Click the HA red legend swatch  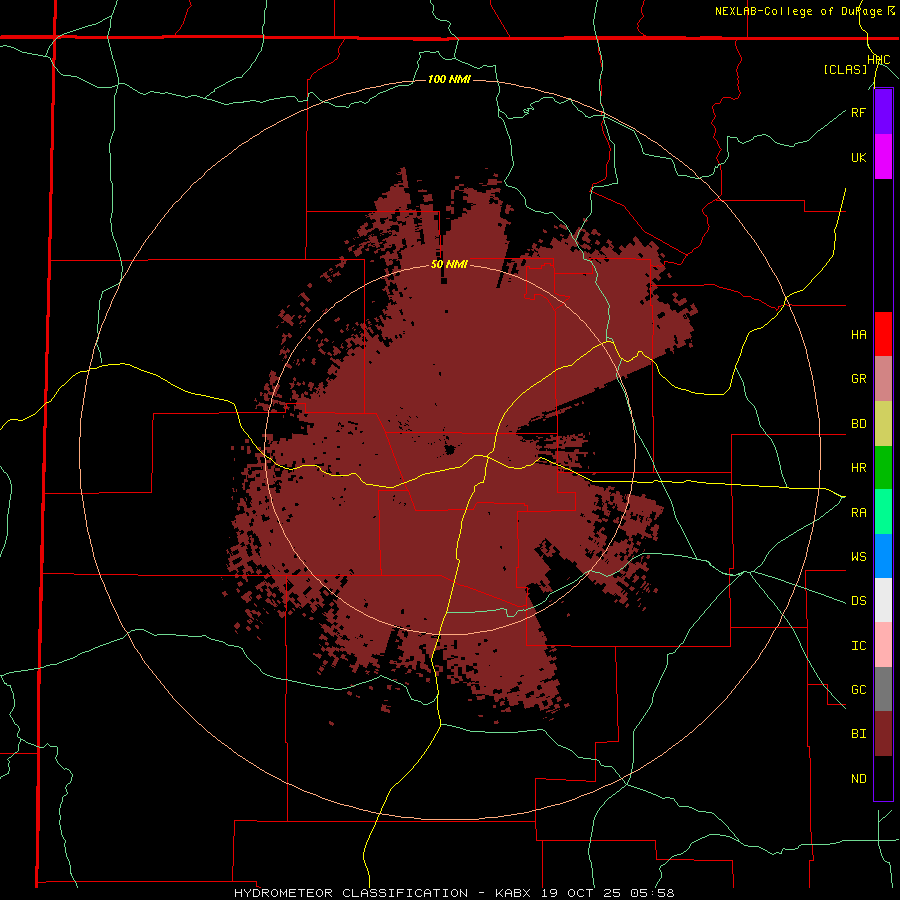883,334
